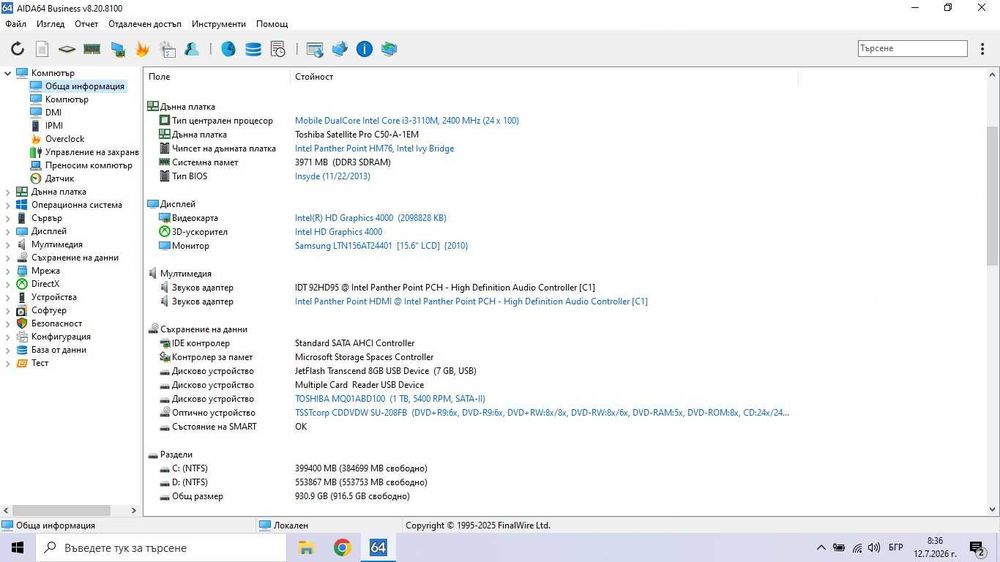This screenshot has width=1000, height=562.
Task: Open the Изглед menu
Action: click(50, 24)
